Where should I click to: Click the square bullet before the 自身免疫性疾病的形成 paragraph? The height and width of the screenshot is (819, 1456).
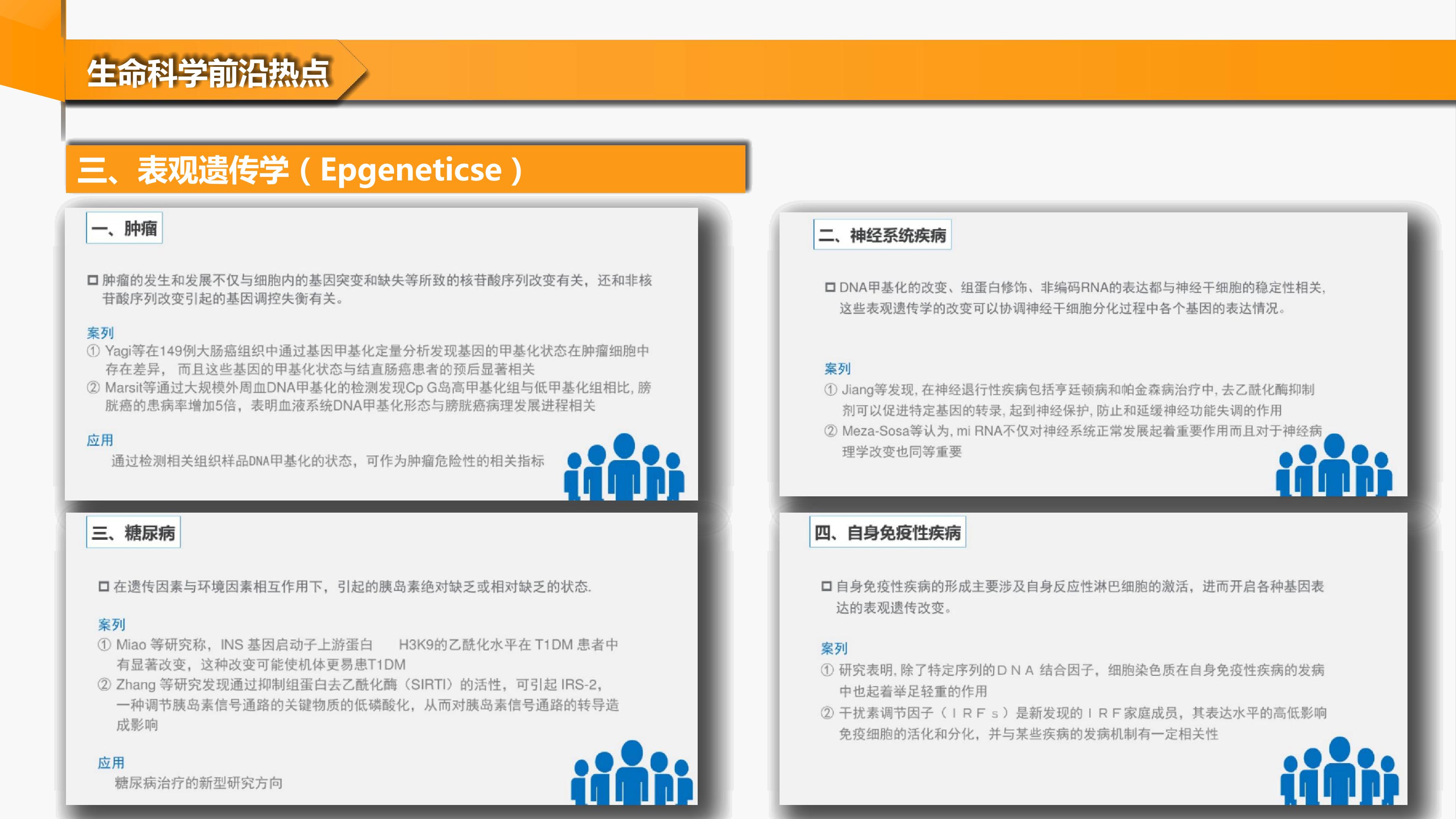pos(827,587)
